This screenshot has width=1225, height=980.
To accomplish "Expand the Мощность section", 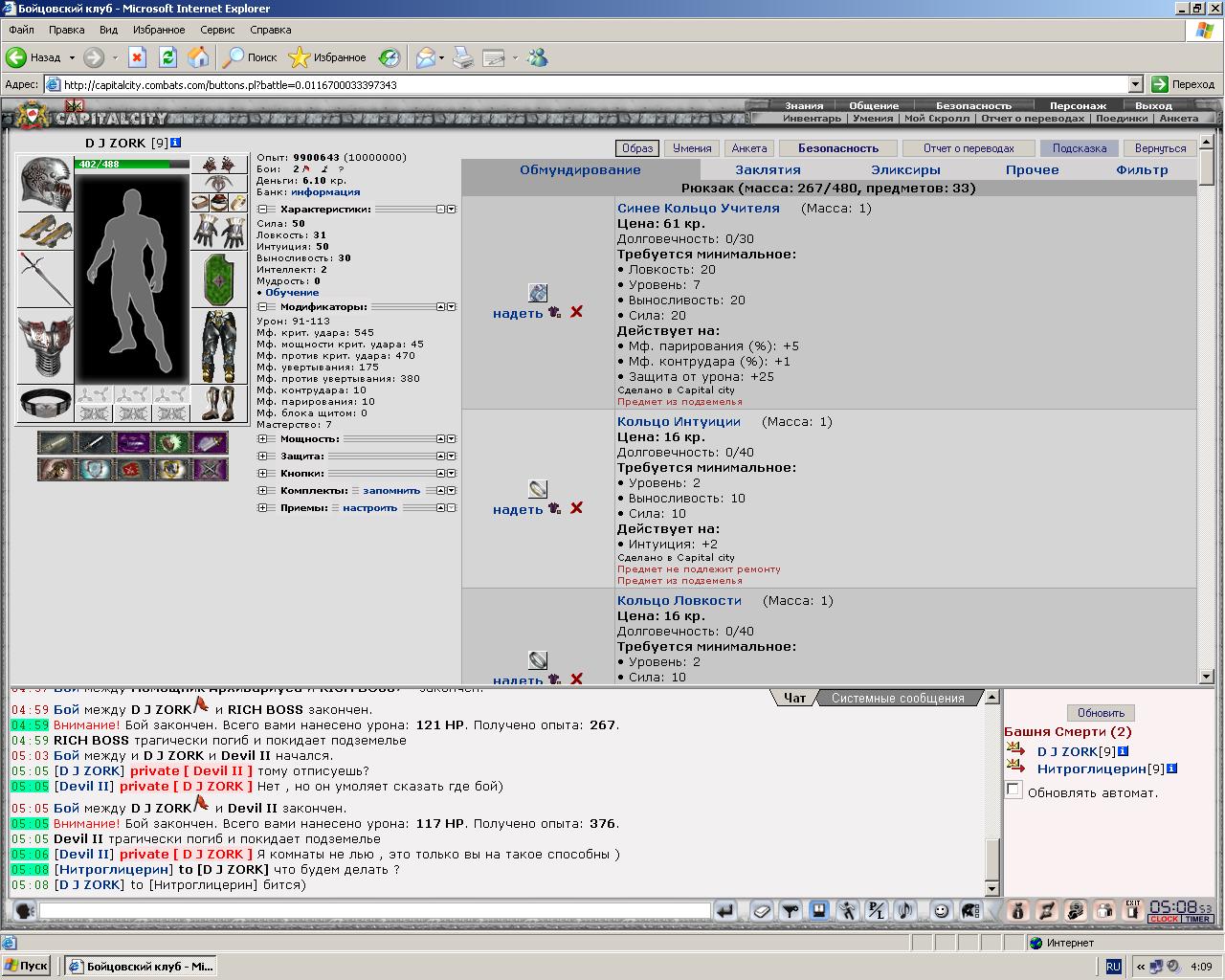I will [262, 439].
